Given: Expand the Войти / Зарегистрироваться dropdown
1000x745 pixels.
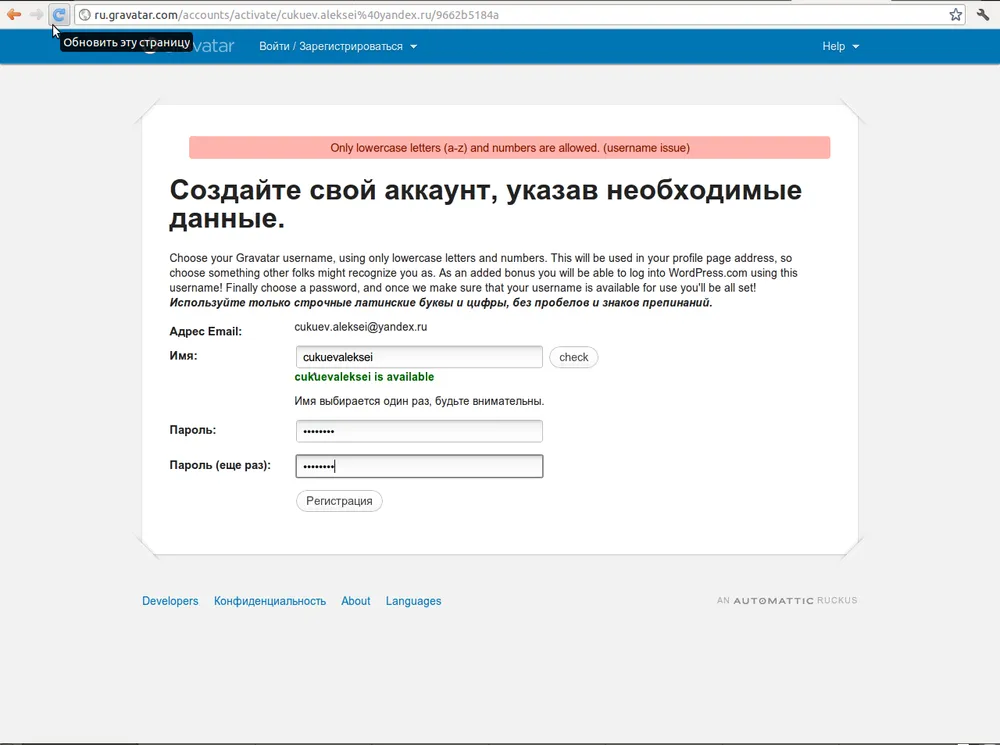Looking at the screenshot, I should click(338, 46).
